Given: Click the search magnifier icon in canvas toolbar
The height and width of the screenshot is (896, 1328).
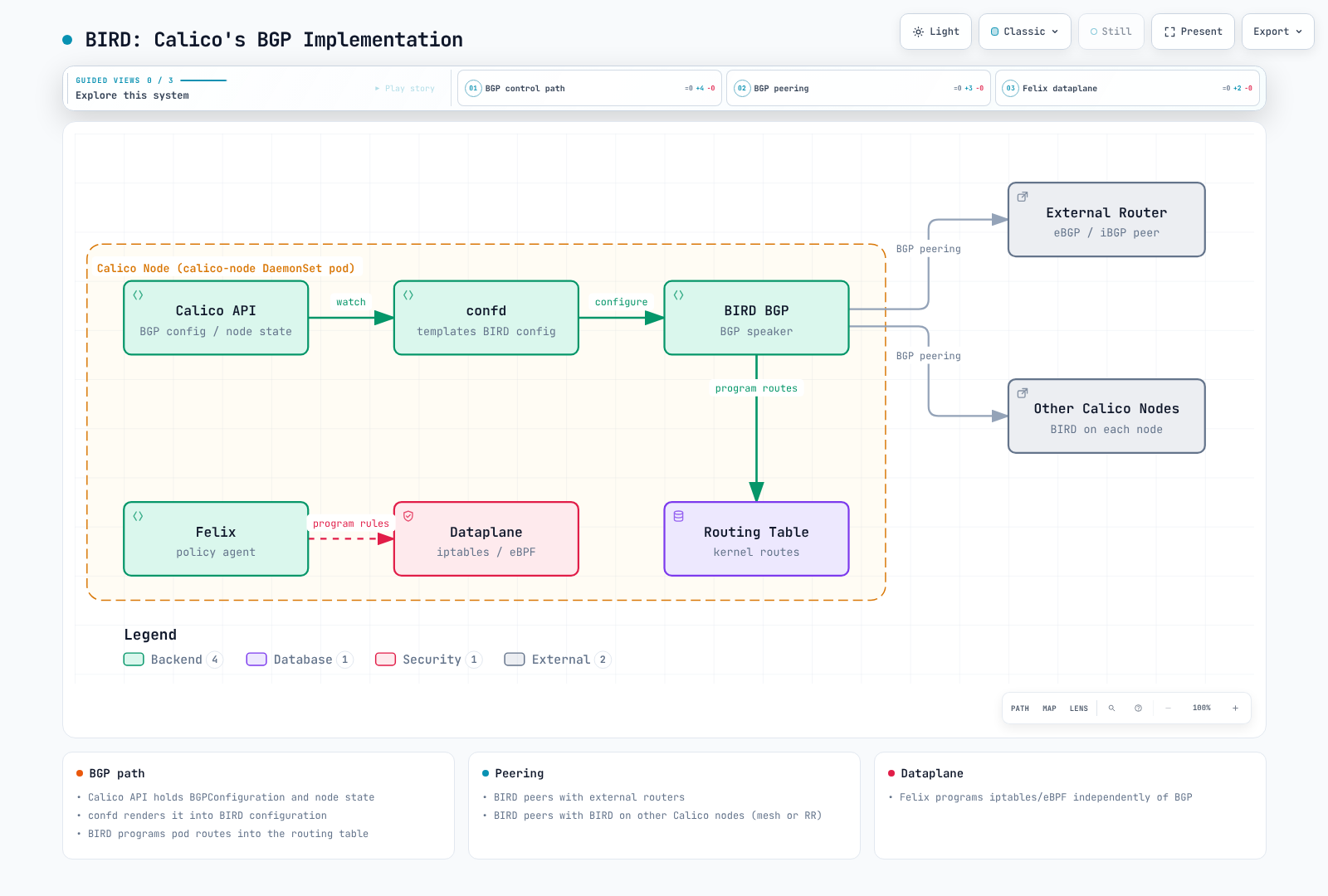Looking at the screenshot, I should click(1111, 709).
